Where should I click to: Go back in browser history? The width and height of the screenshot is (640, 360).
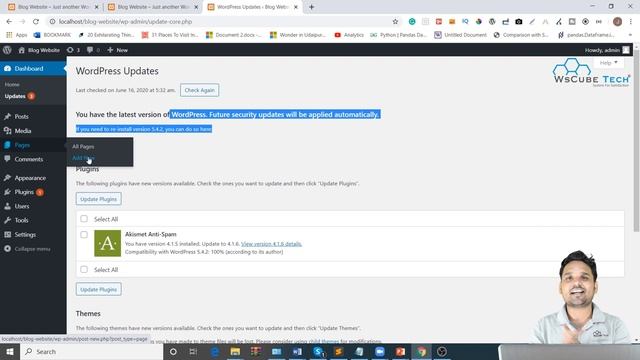[x=9, y=22]
